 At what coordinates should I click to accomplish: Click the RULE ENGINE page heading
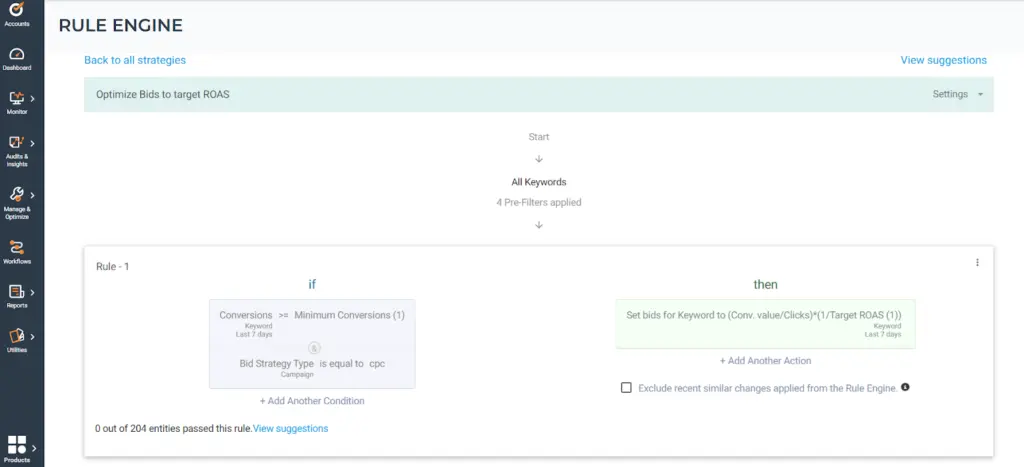[121, 25]
